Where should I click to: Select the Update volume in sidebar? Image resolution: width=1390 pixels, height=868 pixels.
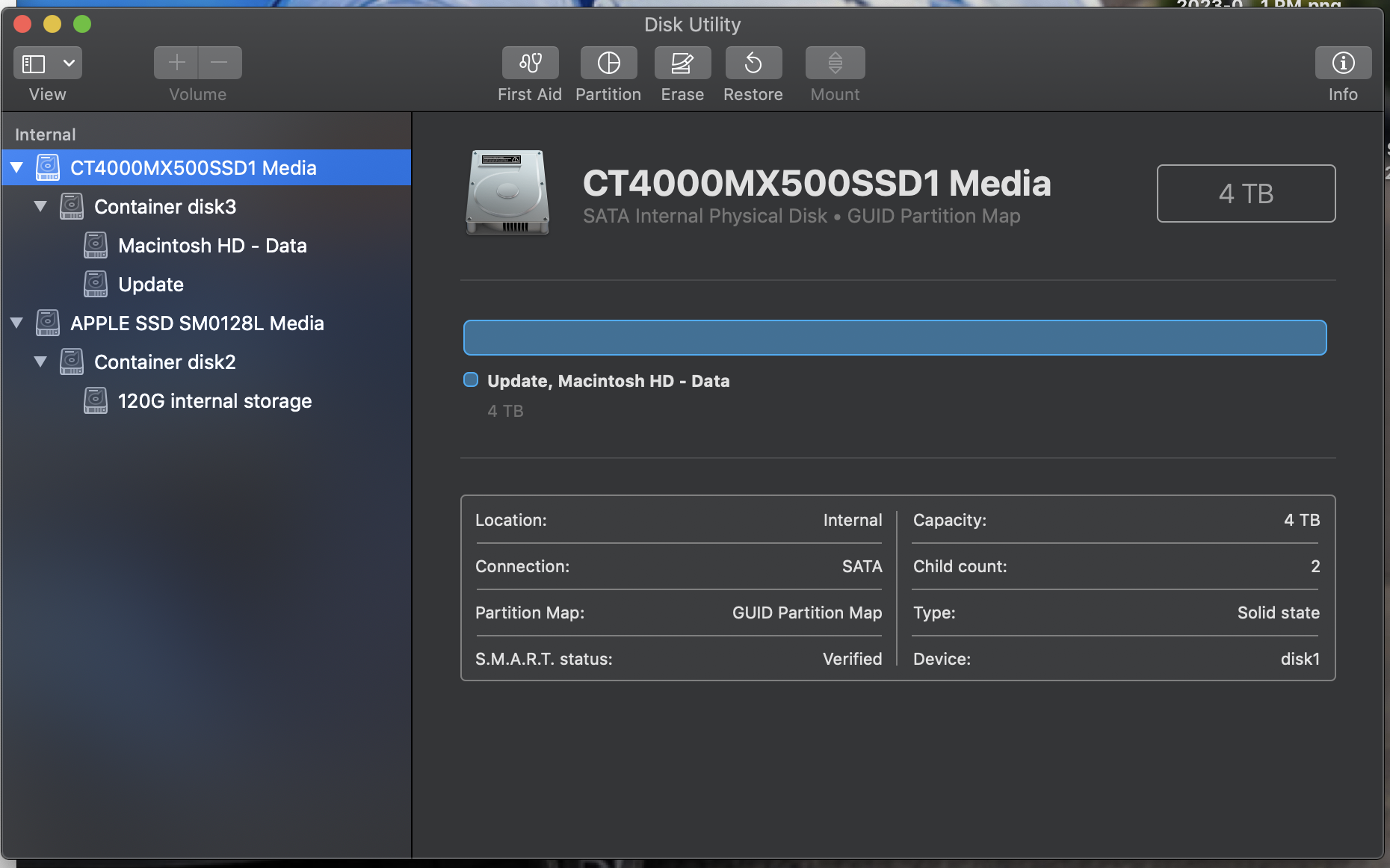(x=206, y=284)
